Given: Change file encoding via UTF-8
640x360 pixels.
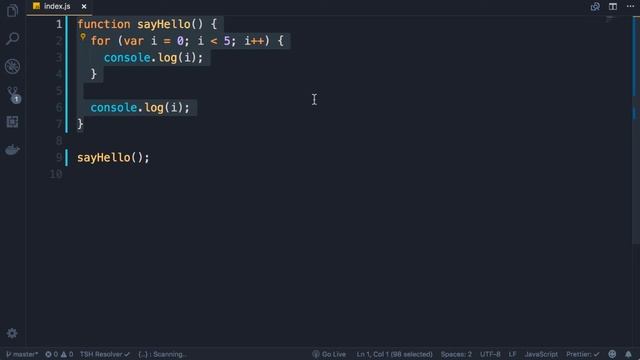Looking at the screenshot, I should 490,354.
